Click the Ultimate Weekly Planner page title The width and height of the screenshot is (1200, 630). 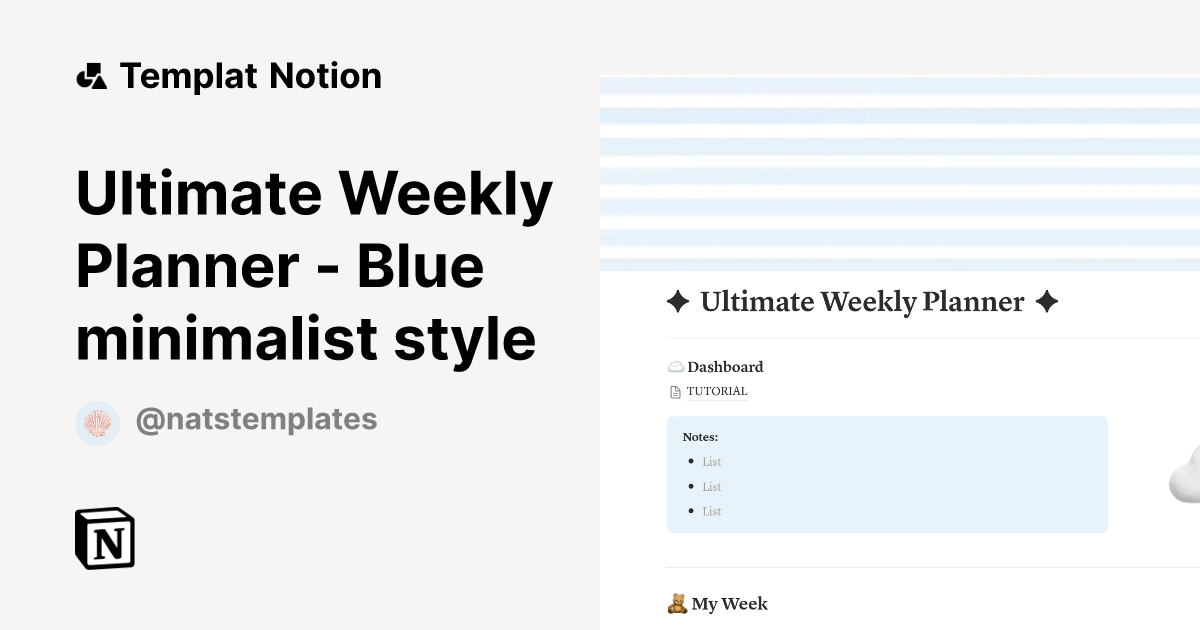point(862,302)
